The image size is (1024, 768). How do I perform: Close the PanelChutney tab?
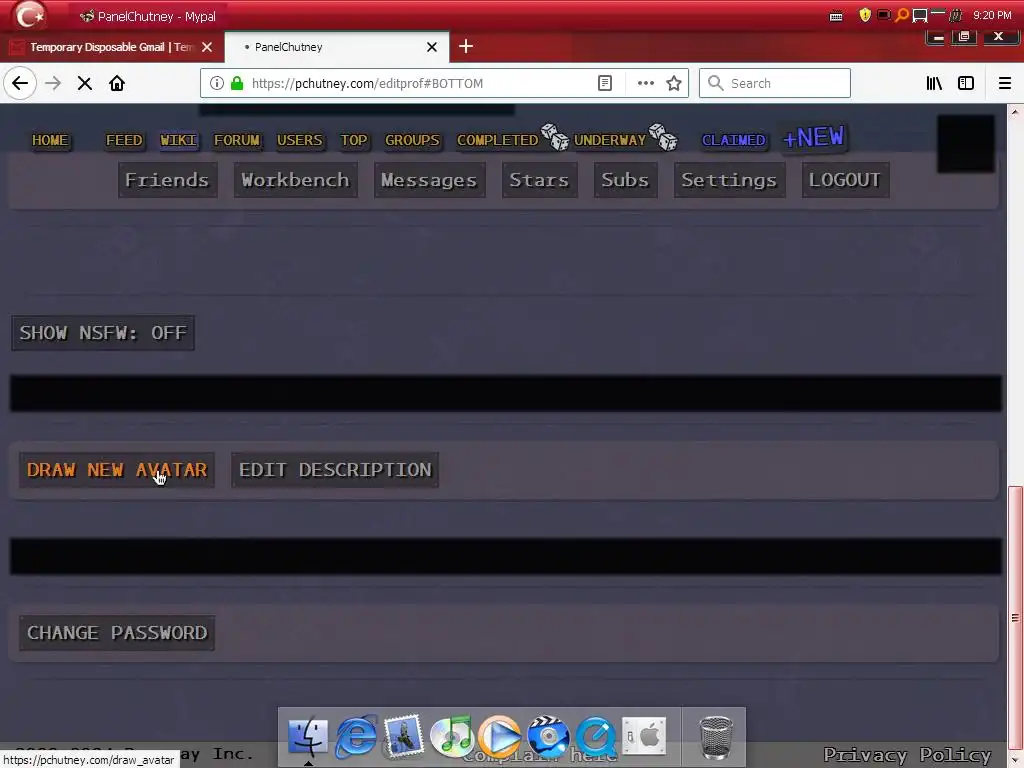432,47
